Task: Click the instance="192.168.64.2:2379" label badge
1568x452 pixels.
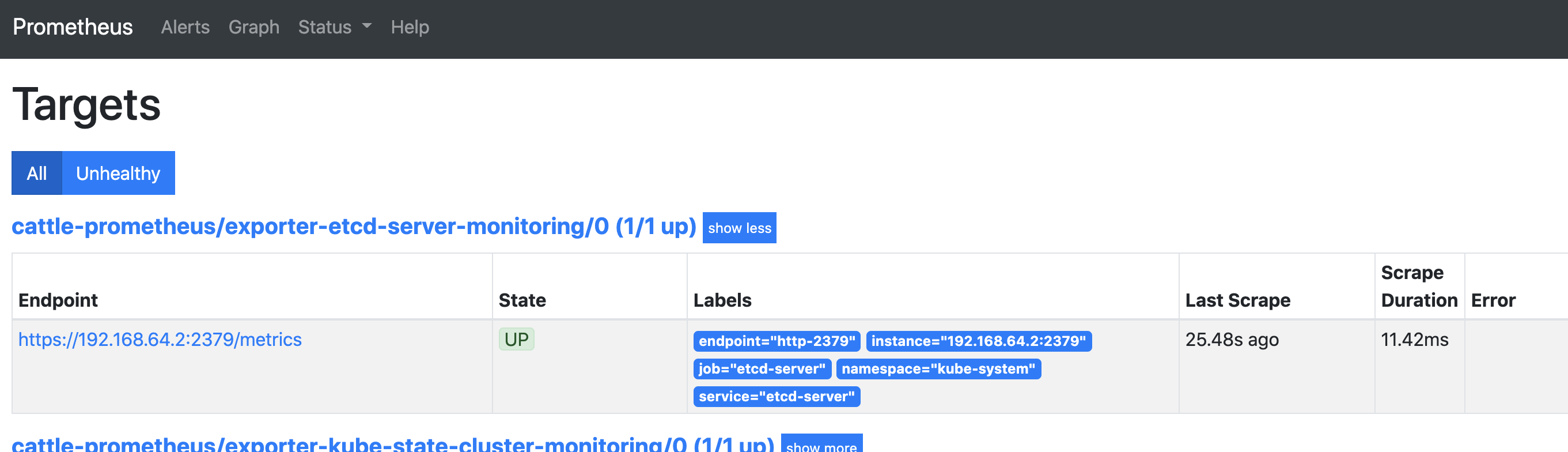Action: pyautogui.click(x=978, y=341)
